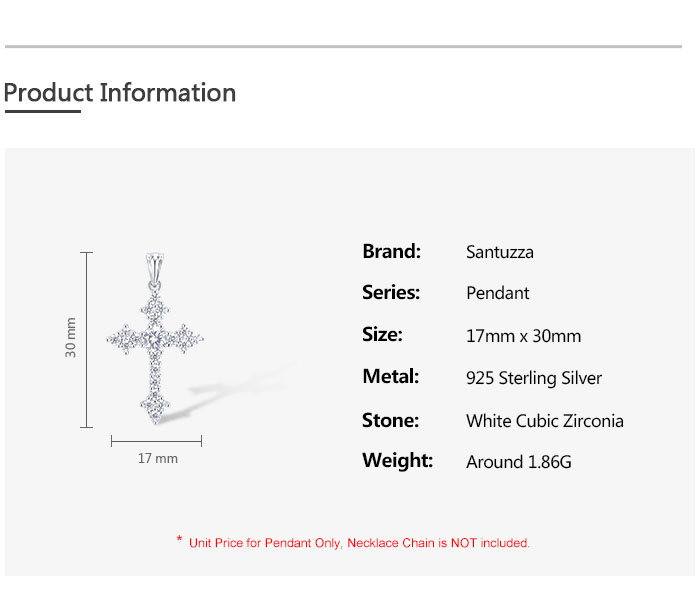Screen dimensions: 700x615
Task: Click the red necklace chain not included note
Action: pos(359,543)
